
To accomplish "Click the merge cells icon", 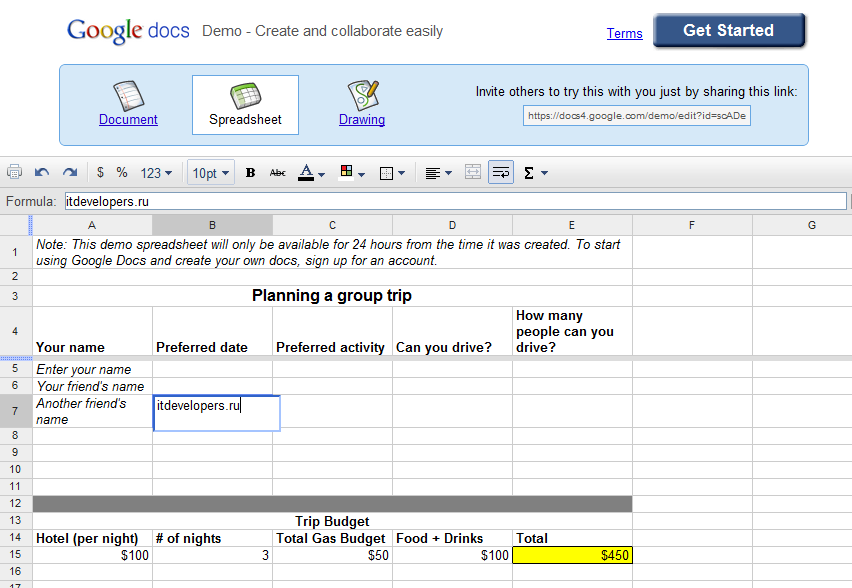I will [x=473, y=173].
